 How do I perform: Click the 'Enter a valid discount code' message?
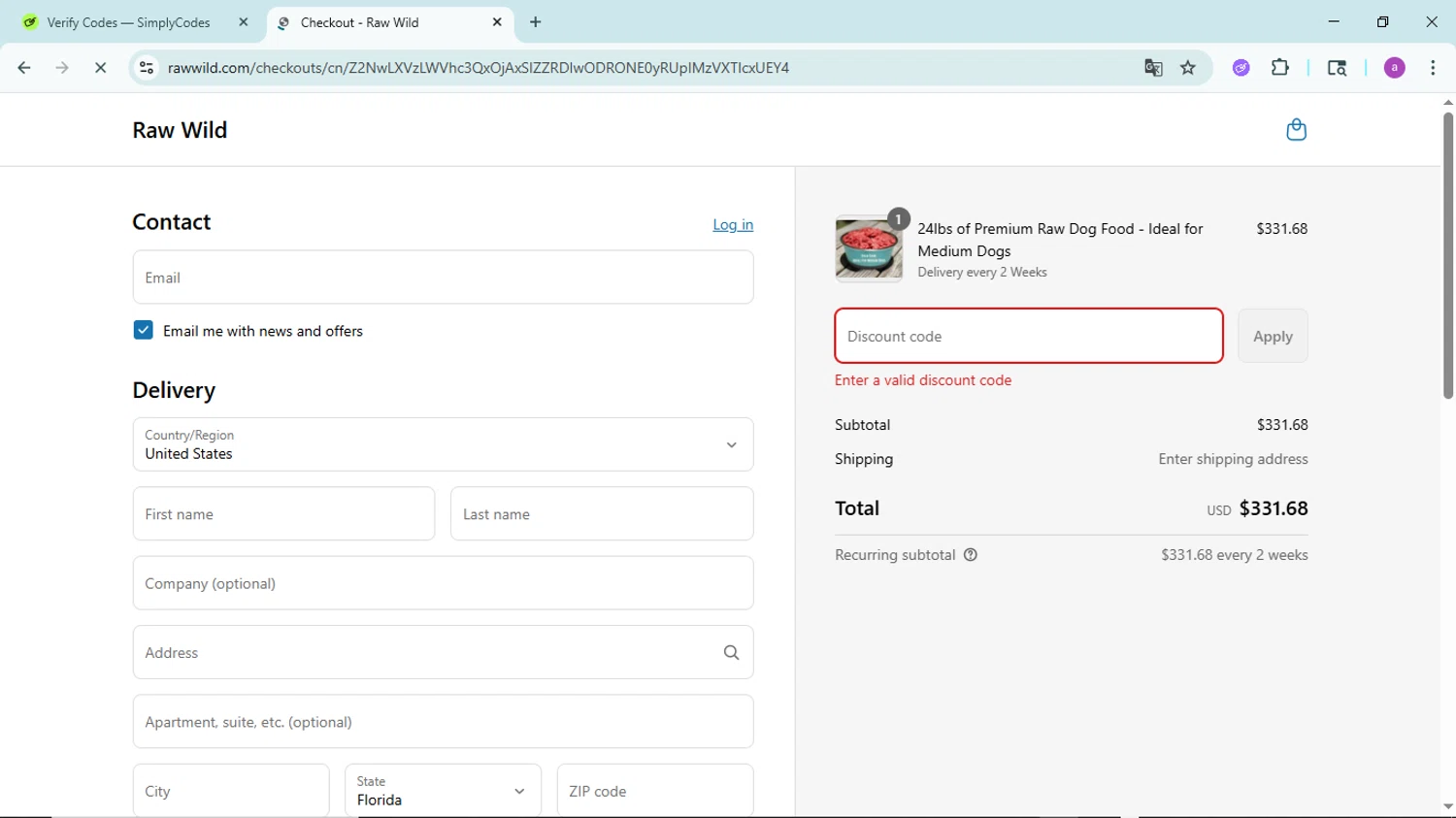pos(923,380)
